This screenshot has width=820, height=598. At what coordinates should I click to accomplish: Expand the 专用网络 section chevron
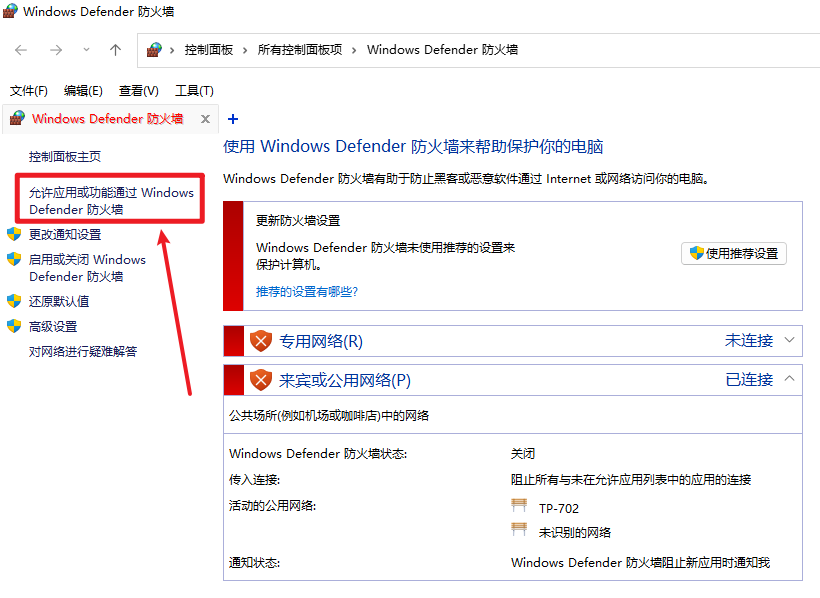click(x=790, y=341)
